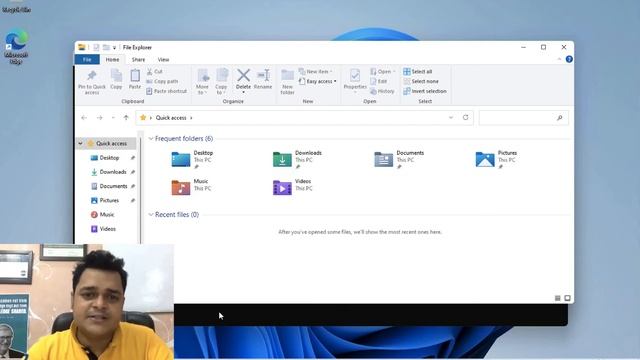Viewport: 640px width, 360px height.
Task: Open the Help question mark icon
Action: (569, 60)
